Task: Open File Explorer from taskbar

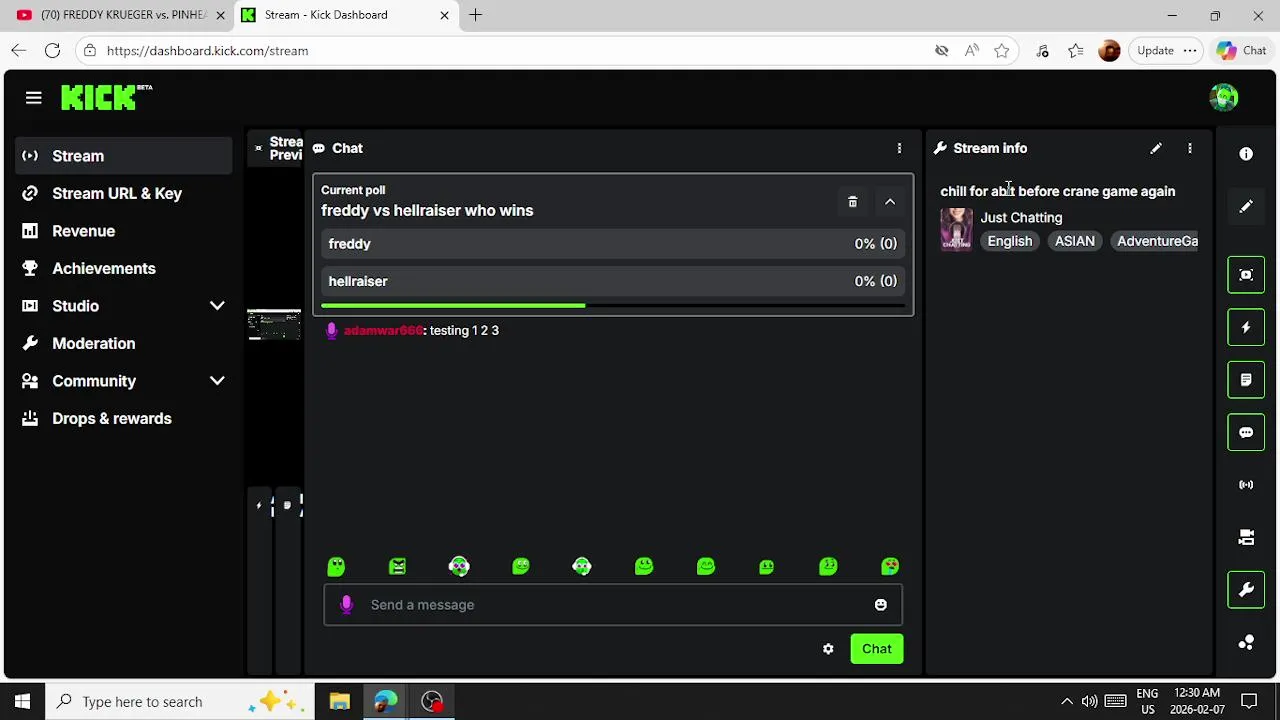Action: pyautogui.click(x=339, y=701)
